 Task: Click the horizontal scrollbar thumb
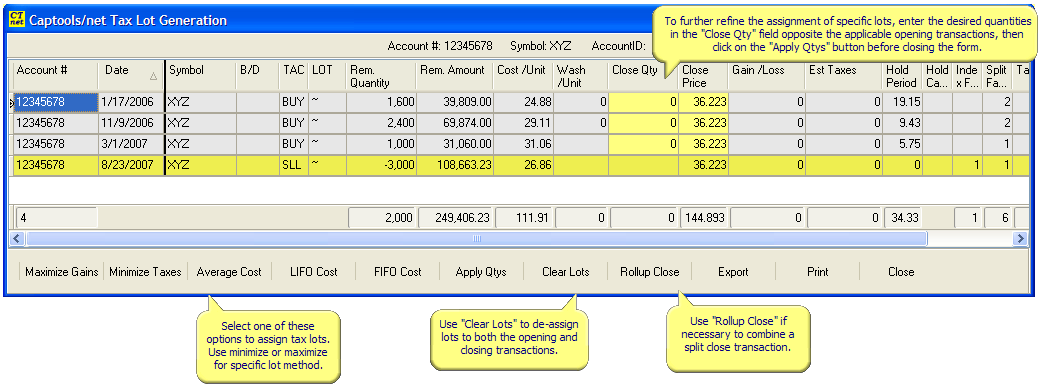coord(475,238)
